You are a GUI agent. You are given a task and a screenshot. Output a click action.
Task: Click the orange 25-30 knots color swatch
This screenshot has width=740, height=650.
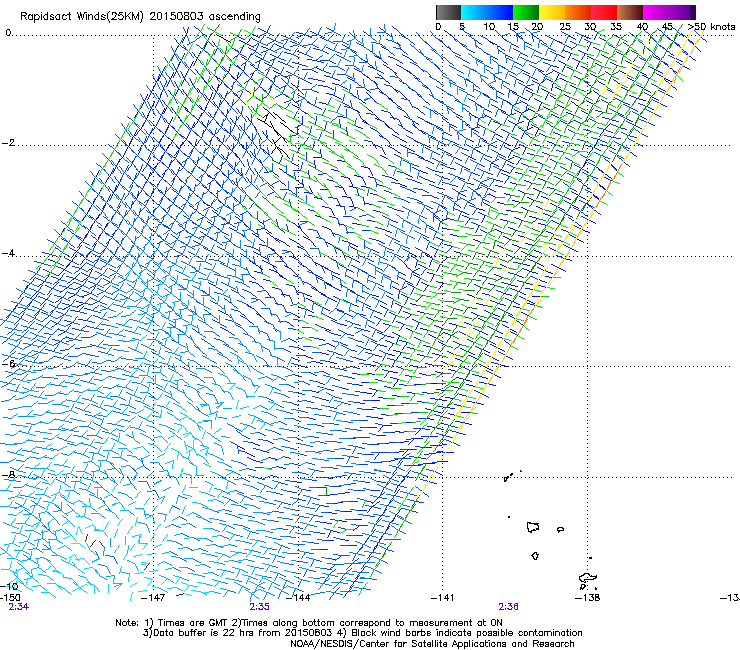pyautogui.click(x=578, y=12)
